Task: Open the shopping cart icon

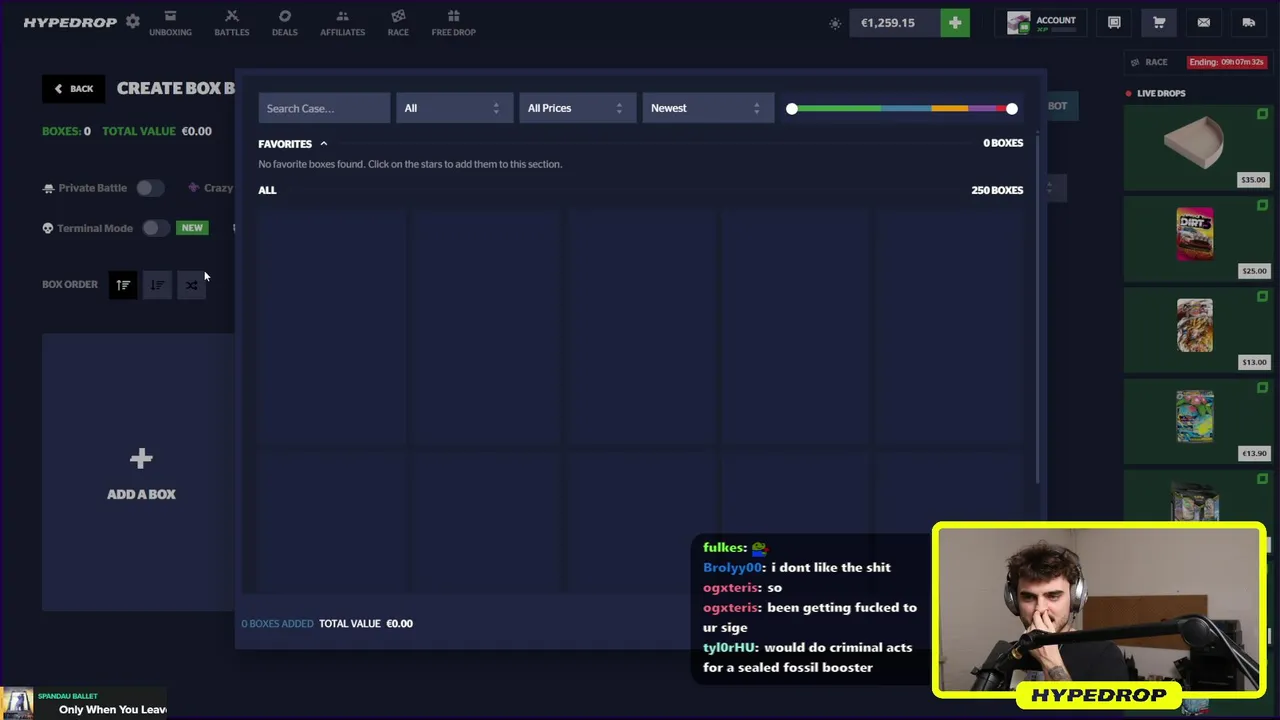Action: point(1159,22)
